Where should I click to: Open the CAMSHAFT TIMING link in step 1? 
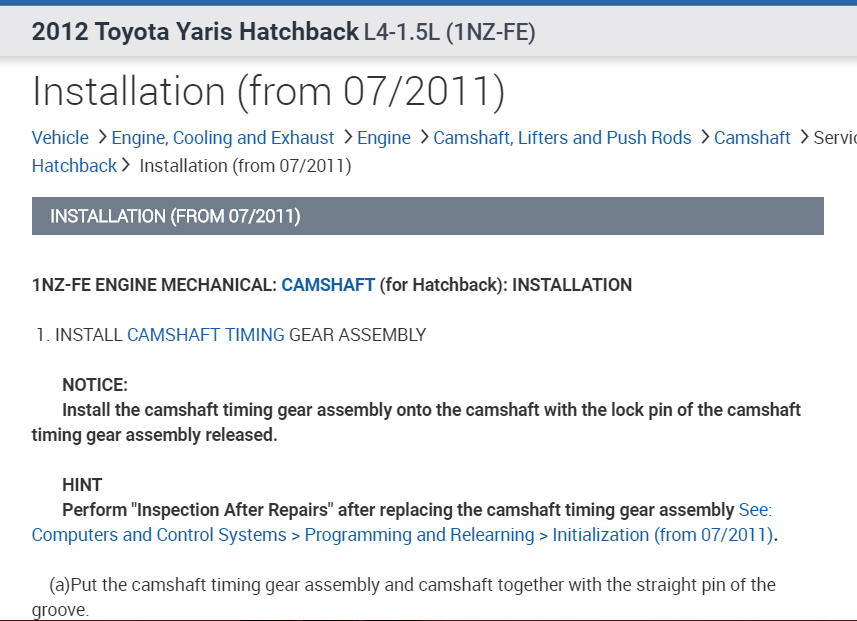point(205,335)
